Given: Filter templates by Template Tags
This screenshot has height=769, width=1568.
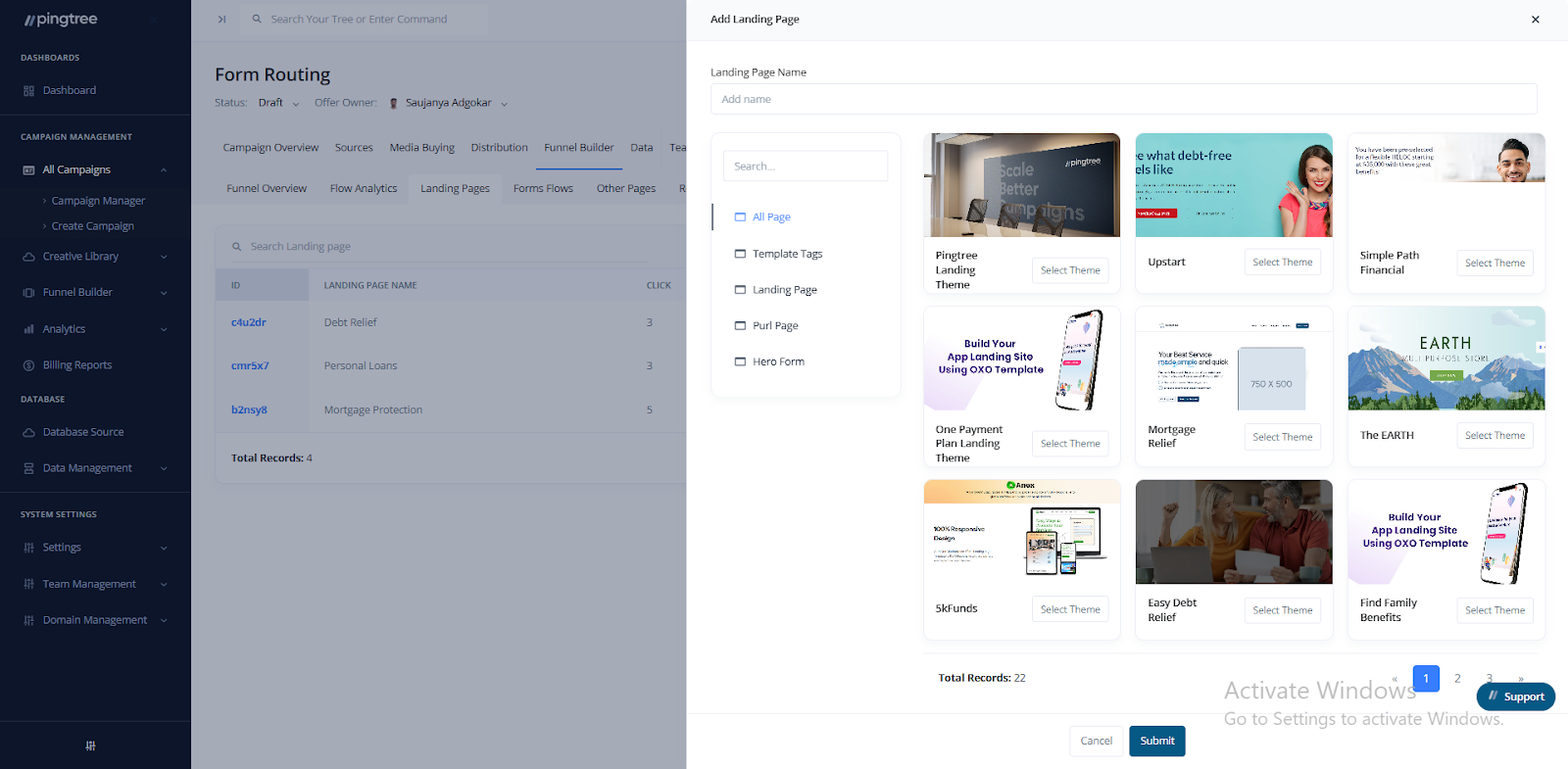Looking at the screenshot, I should tap(778, 254).
